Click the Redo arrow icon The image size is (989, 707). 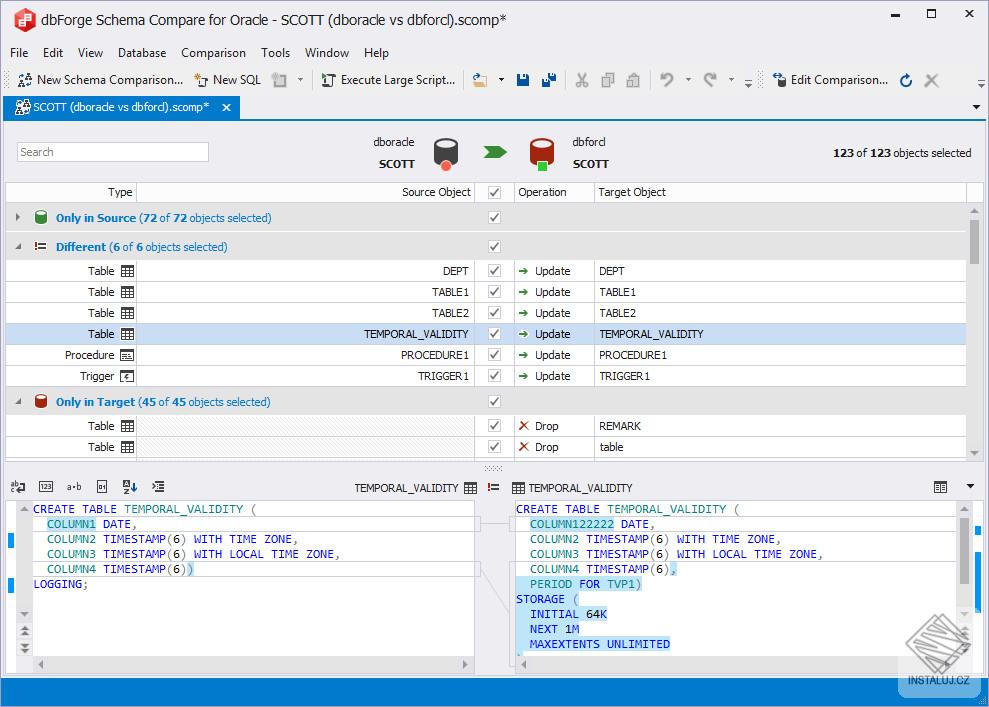coord(710,80)
